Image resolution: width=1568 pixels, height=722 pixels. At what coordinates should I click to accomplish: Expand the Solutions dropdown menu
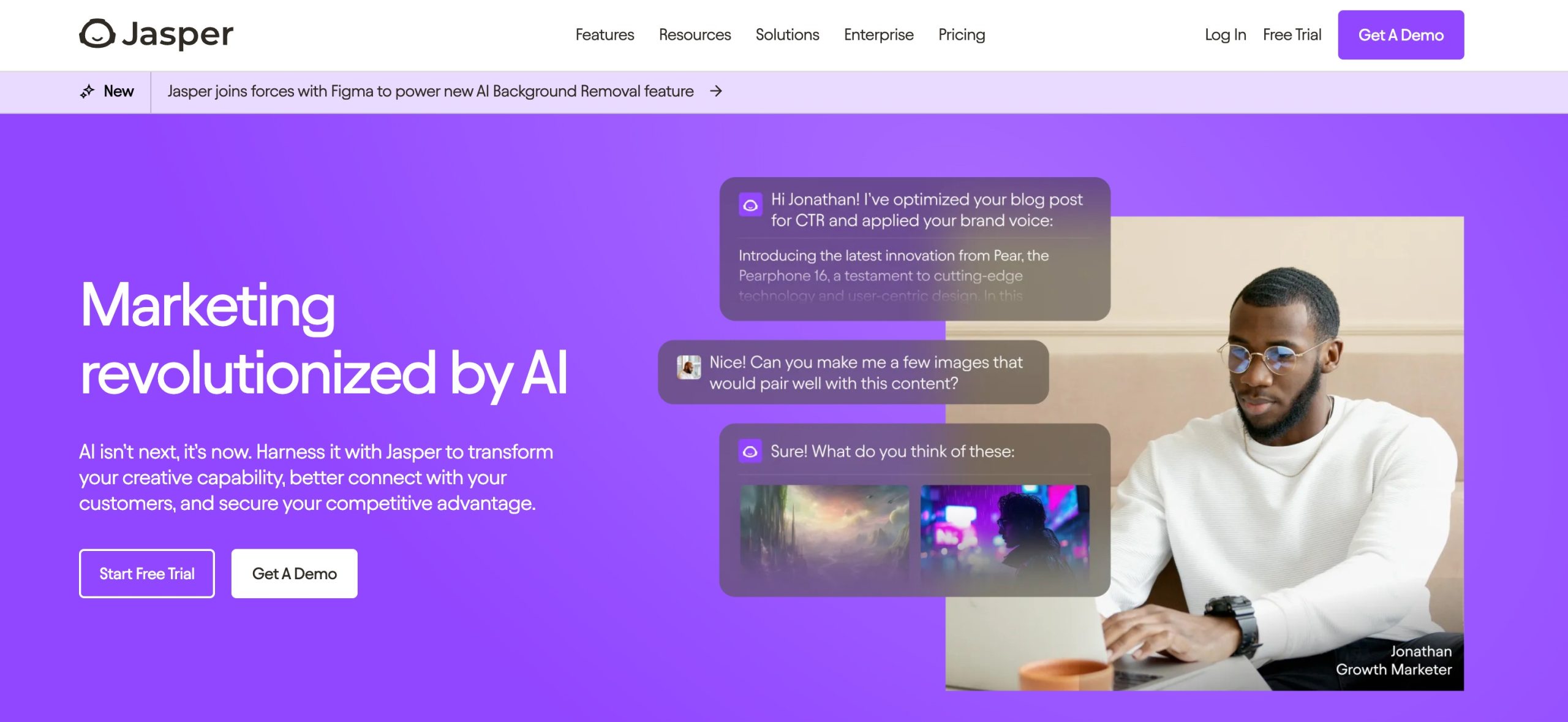787,34
